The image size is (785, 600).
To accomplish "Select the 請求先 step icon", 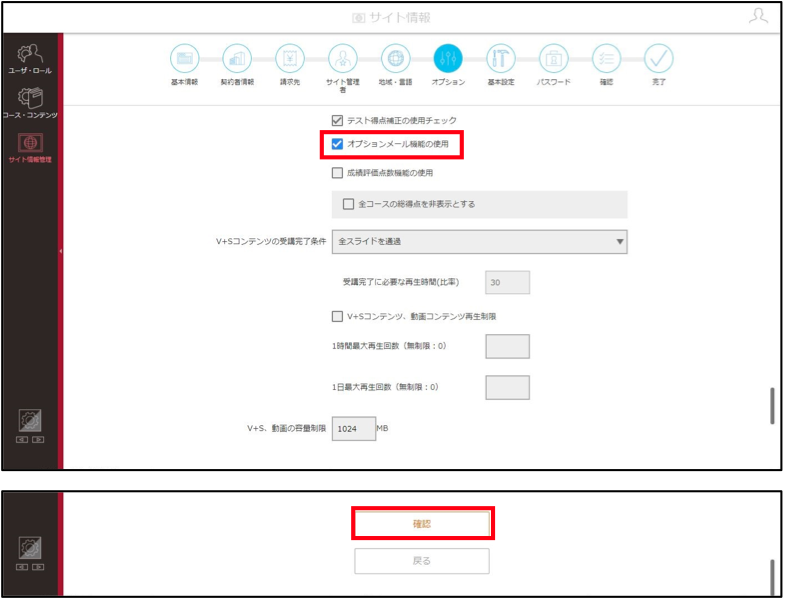I will [x=290, y=59].
